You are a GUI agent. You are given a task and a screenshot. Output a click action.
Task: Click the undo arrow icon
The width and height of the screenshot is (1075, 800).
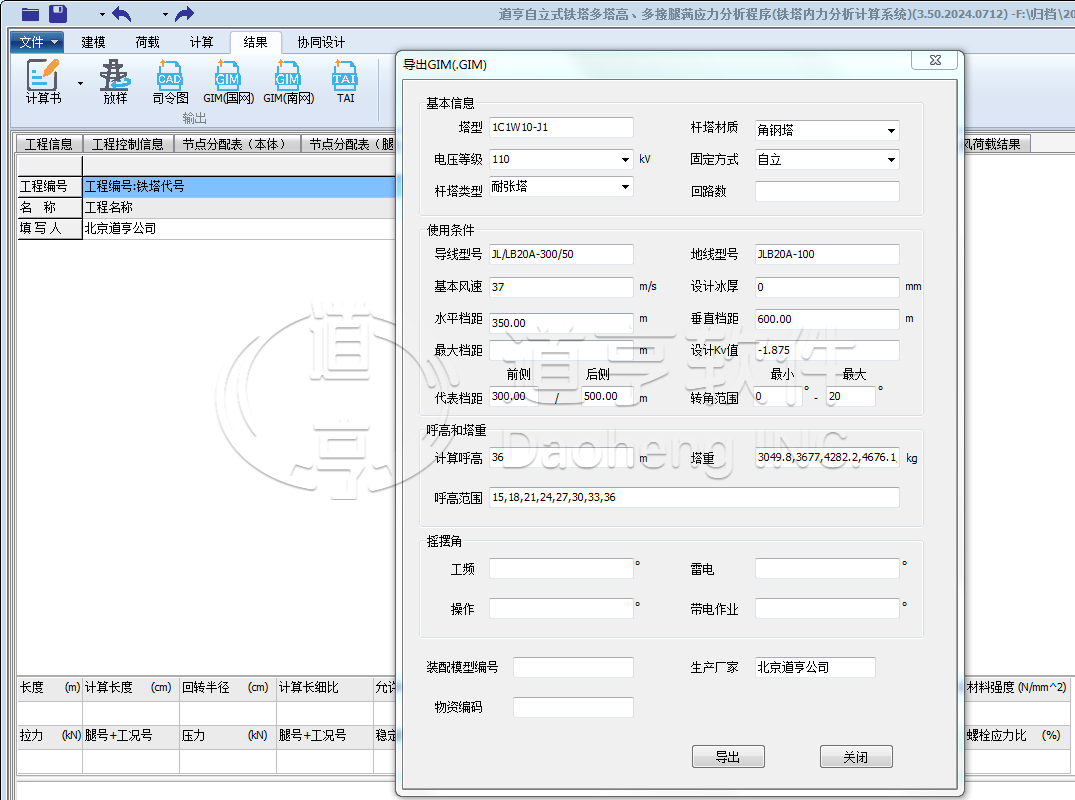pos(121,14)
